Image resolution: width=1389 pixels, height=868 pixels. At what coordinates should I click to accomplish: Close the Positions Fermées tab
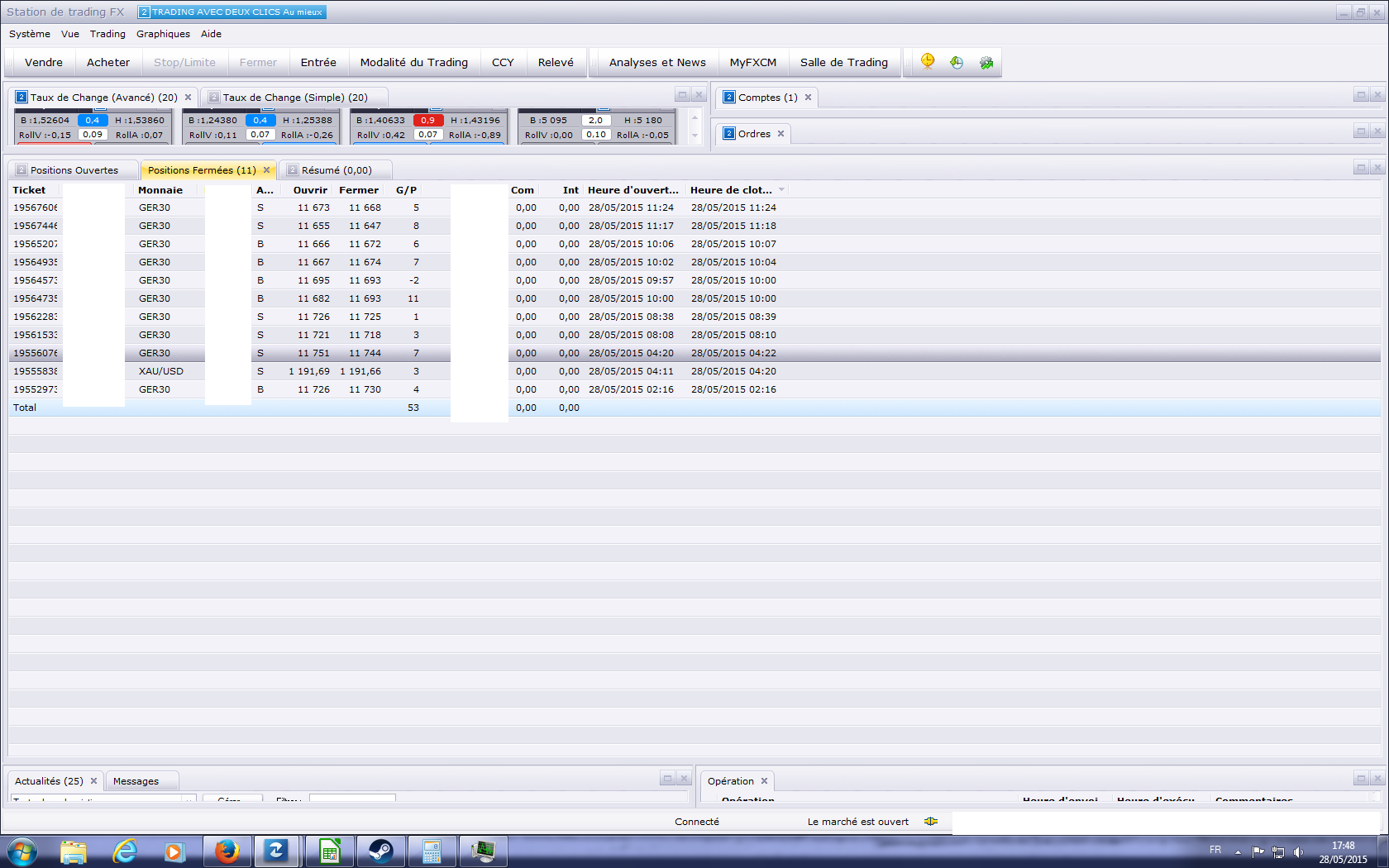[267, 170]
